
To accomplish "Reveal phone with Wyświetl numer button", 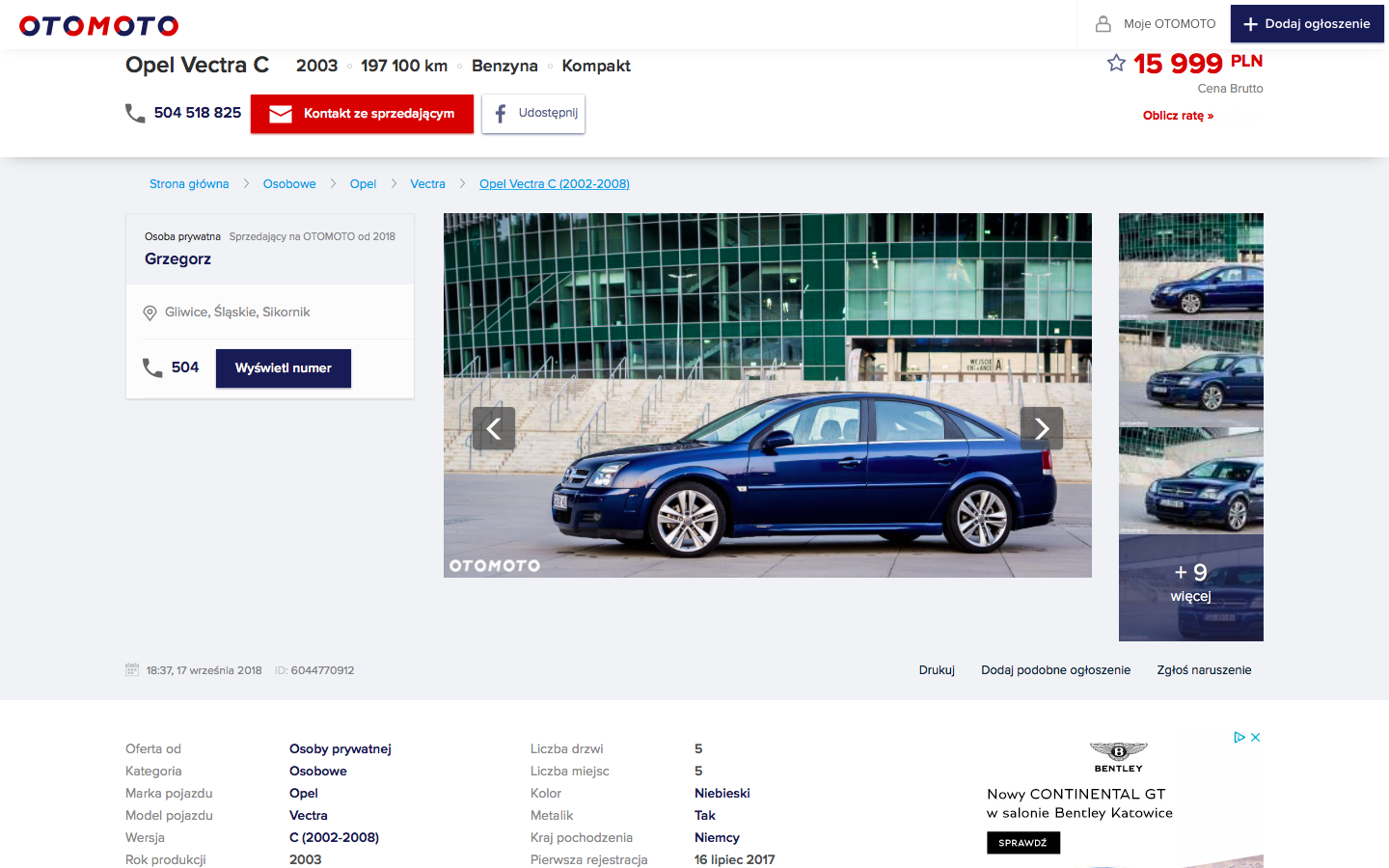I will coord(283,368).
